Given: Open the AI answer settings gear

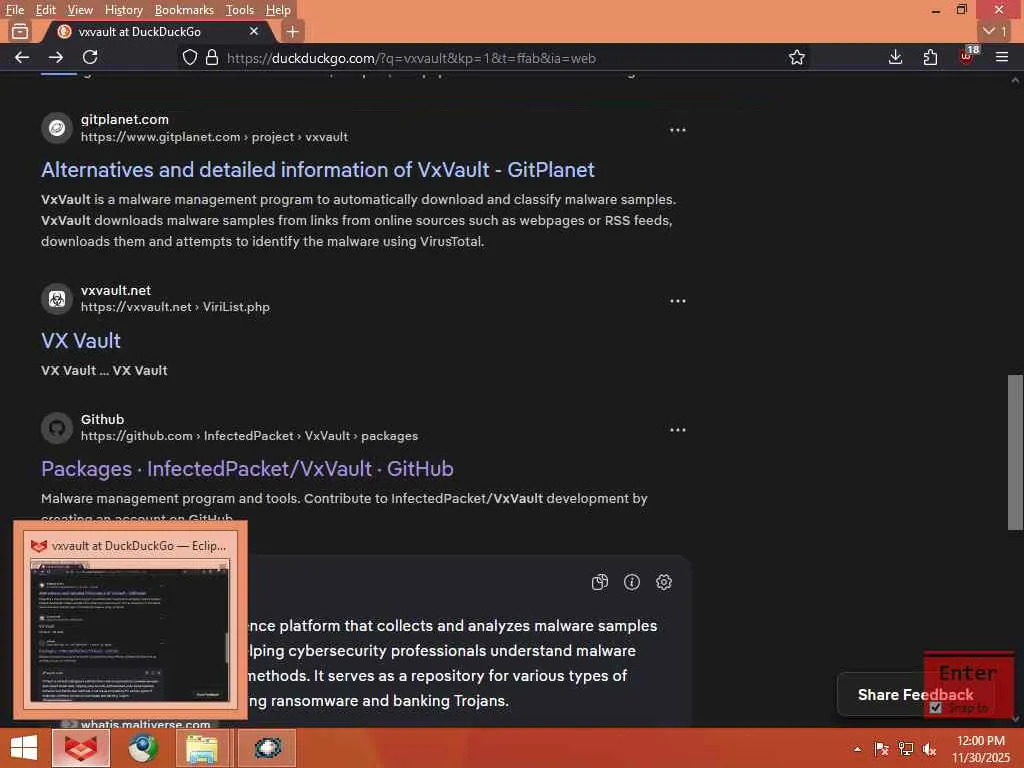Looking at the screenshot, I should point(664,582).
